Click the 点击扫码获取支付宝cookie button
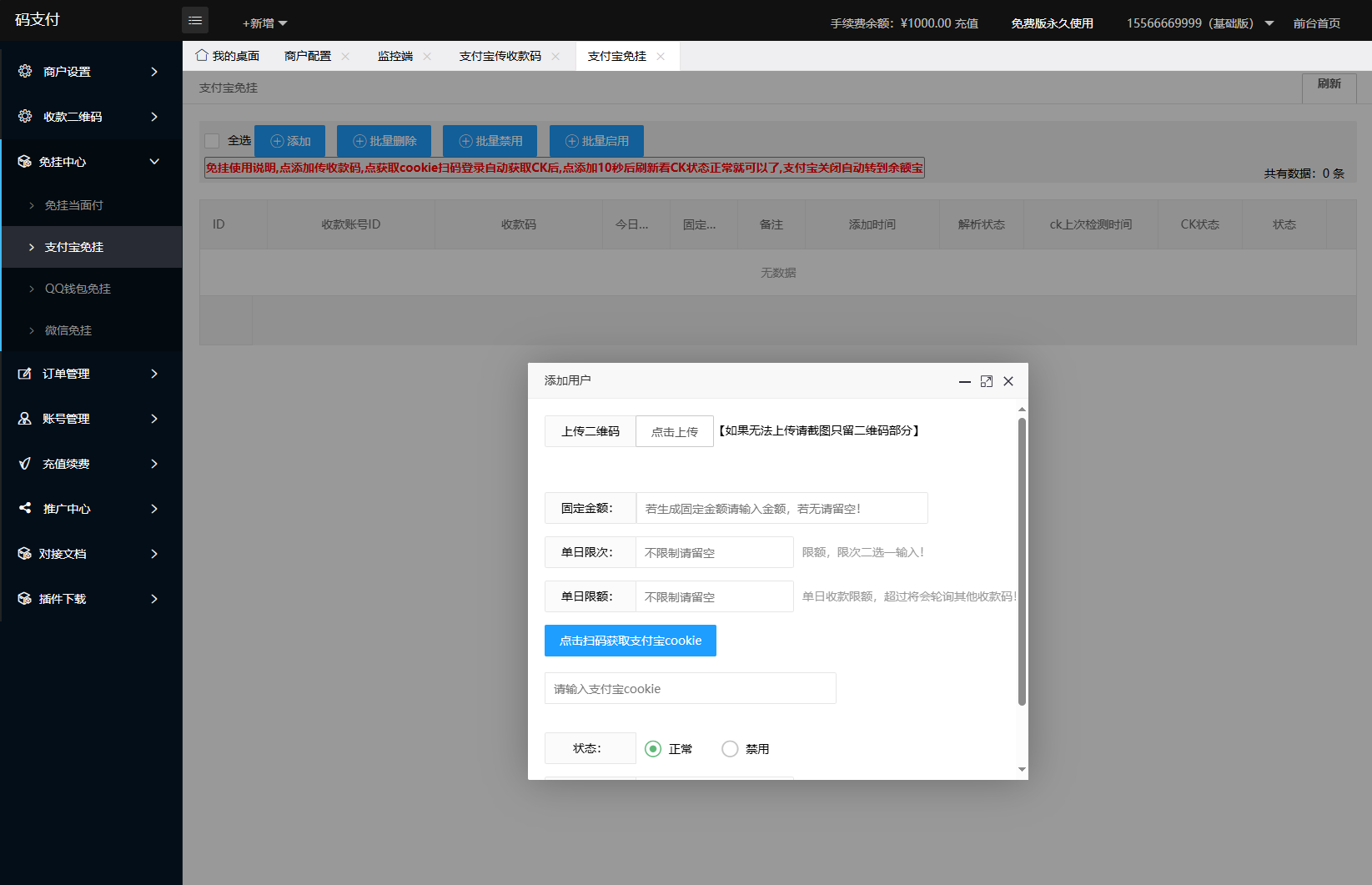Viewport: 1372px width, 885px height. point(630,640)
